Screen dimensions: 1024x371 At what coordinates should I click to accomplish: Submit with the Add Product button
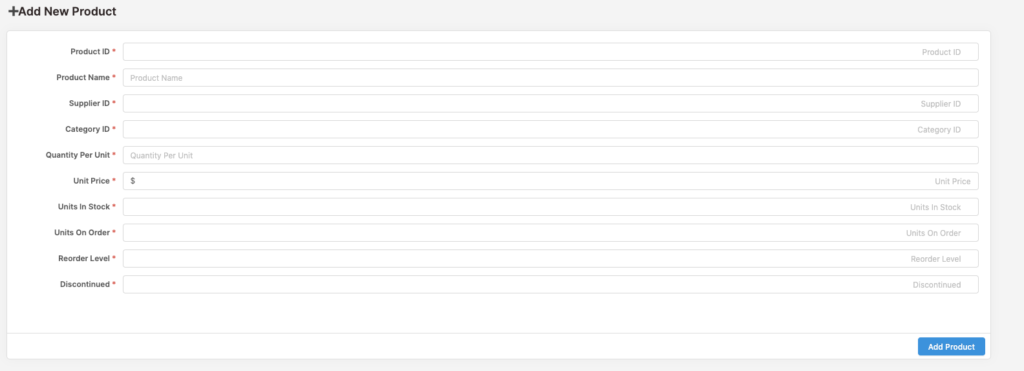(951, 347)
